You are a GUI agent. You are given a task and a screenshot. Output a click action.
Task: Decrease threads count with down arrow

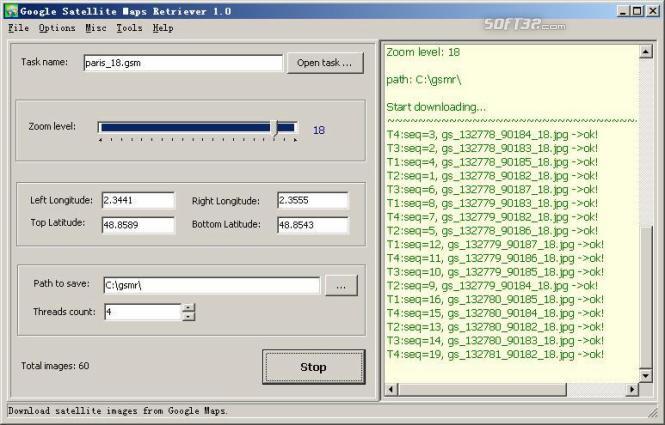(189, 316)
